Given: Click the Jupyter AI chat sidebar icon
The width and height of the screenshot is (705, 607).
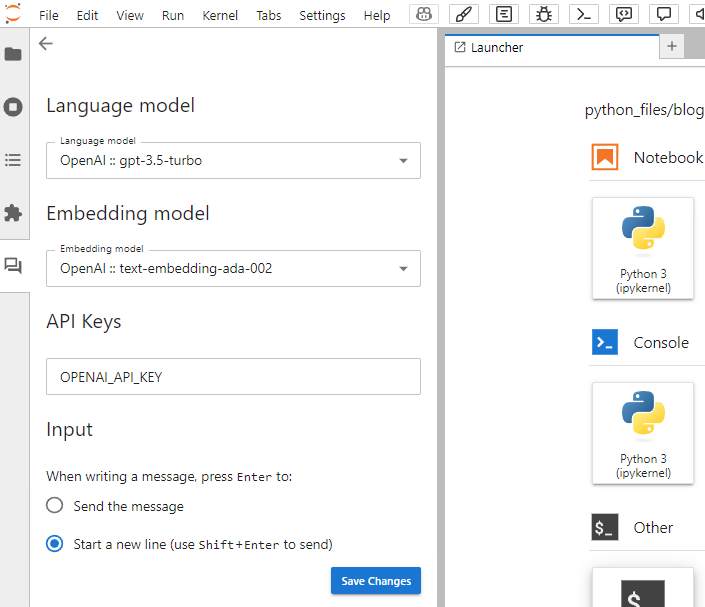Looking at the screenshot, I should (x=13, y=266).
